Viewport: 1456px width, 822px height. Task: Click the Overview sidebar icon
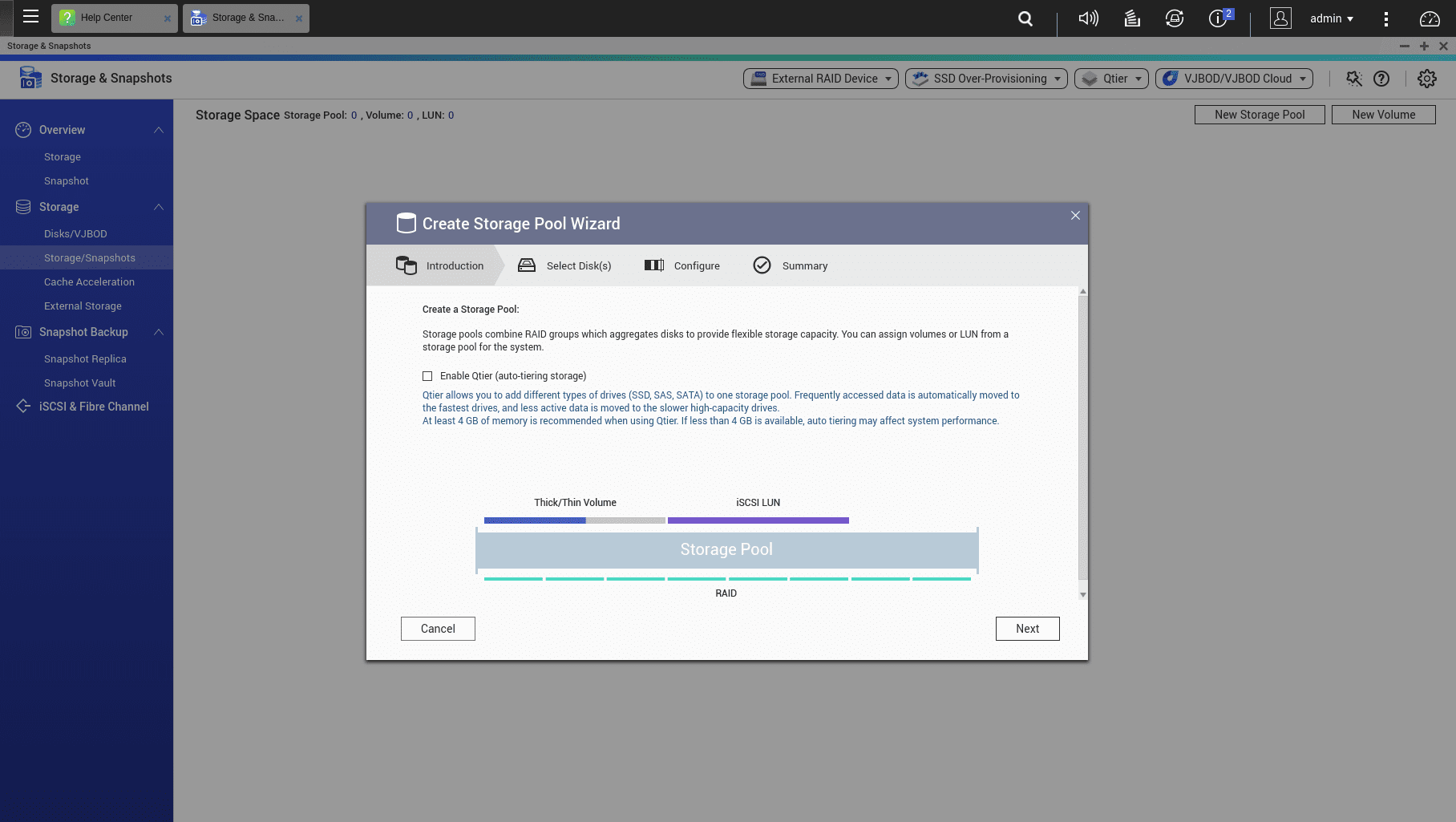(x=23, y=130)
